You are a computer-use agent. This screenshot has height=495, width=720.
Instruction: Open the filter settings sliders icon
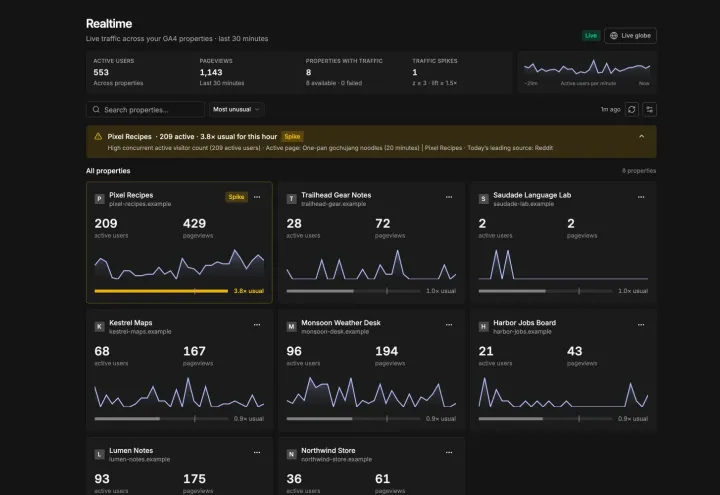click(649, 109)
